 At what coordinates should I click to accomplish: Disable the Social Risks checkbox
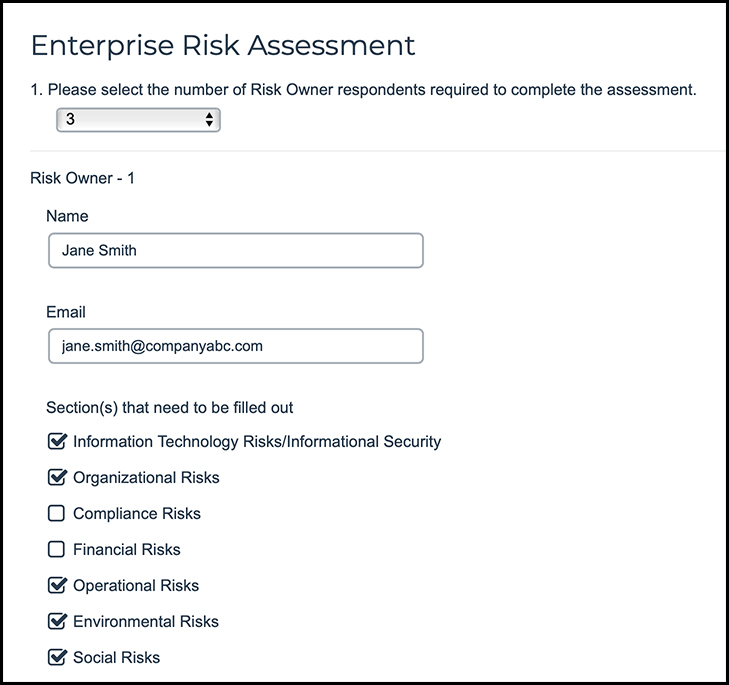57,657
